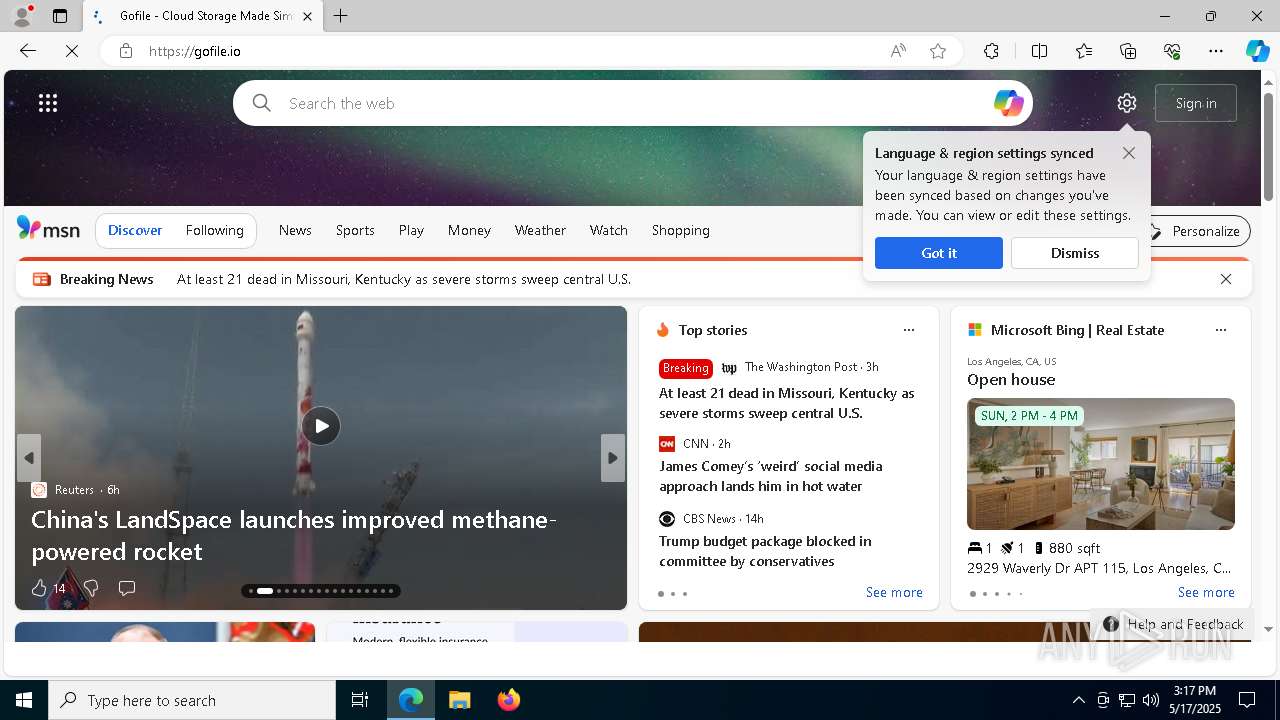Click the Breaking News banner headline
Image resolution: width=1280 pixels, height=720 pixels.
point(404,279)
